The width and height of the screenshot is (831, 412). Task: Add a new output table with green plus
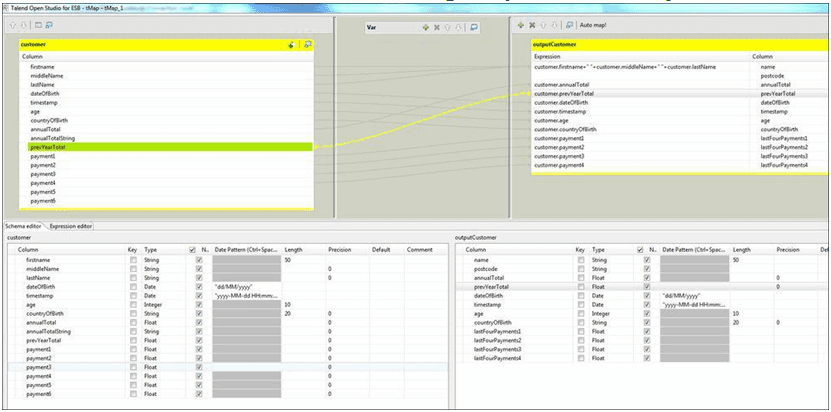520,24
